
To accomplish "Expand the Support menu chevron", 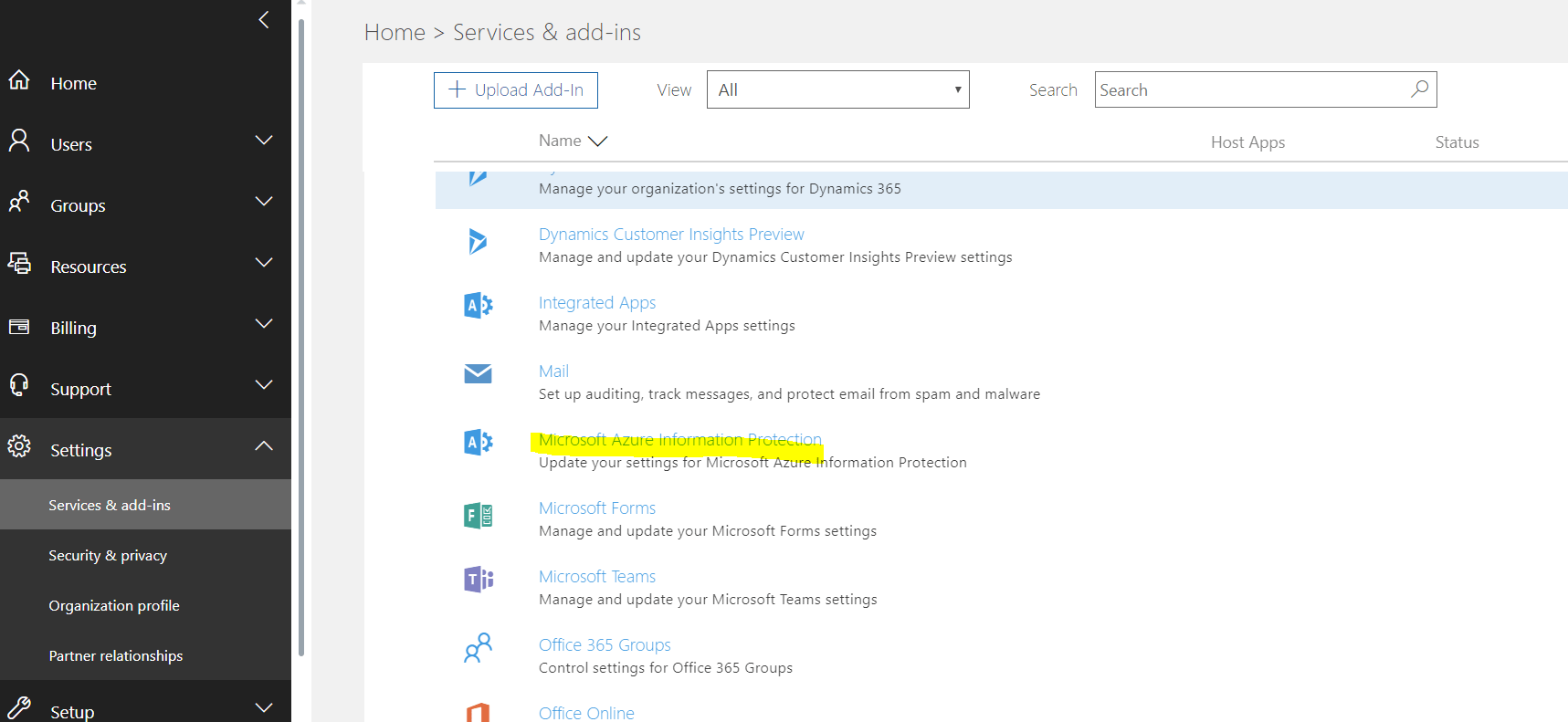I will pos(264,385).
